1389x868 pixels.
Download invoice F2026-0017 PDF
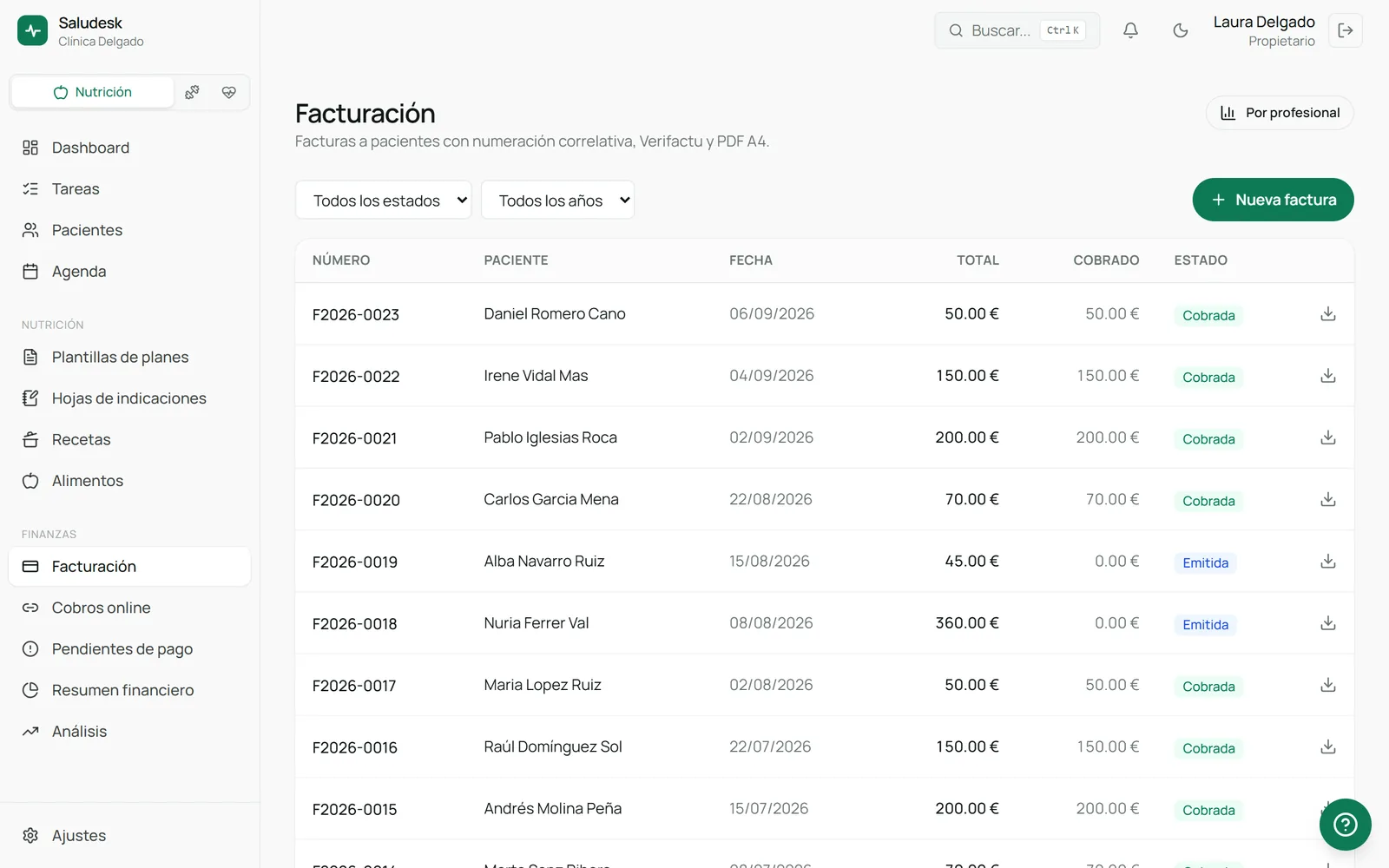pos(1328,685)
